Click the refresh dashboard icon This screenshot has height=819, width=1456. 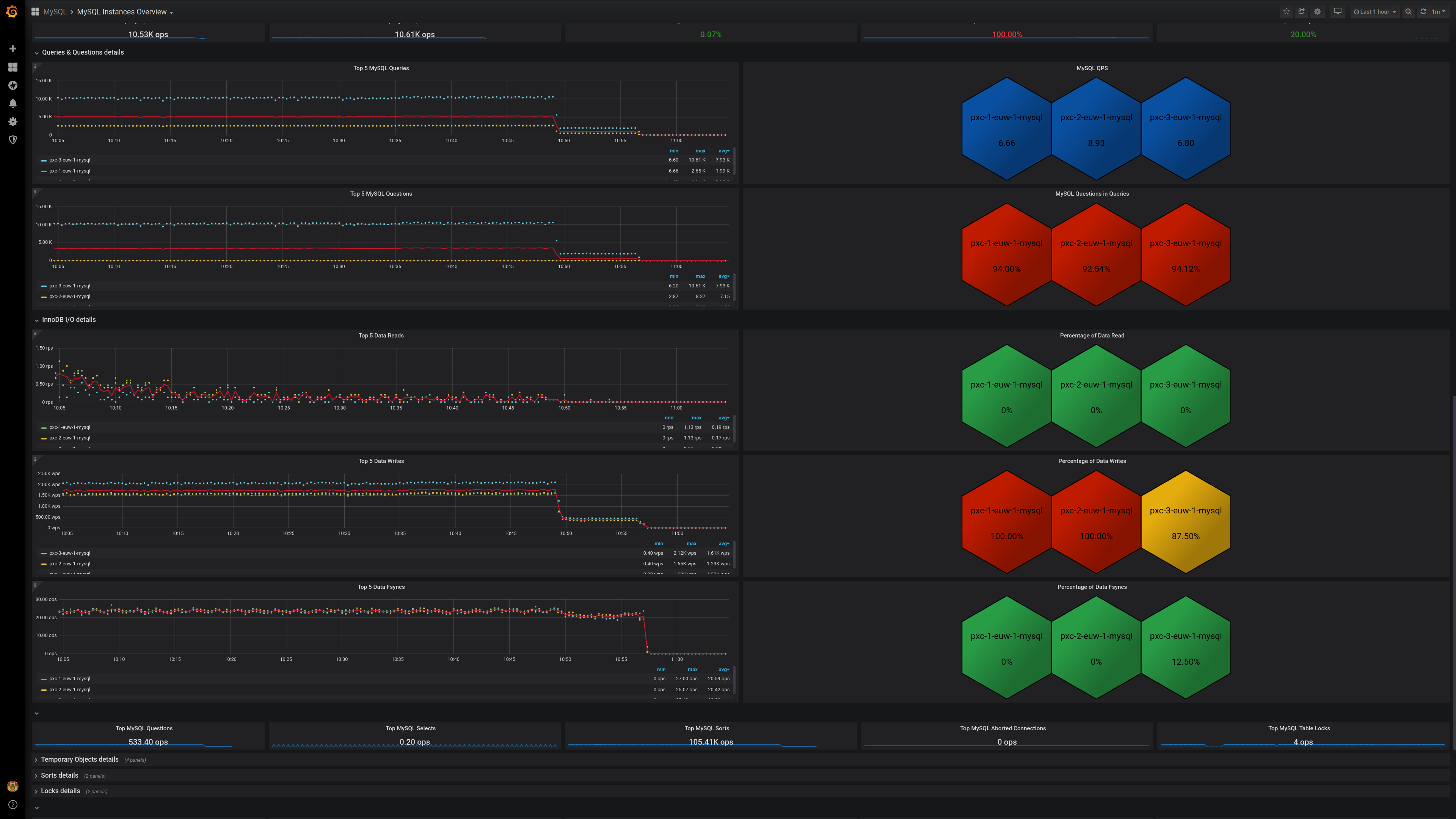1423,11
